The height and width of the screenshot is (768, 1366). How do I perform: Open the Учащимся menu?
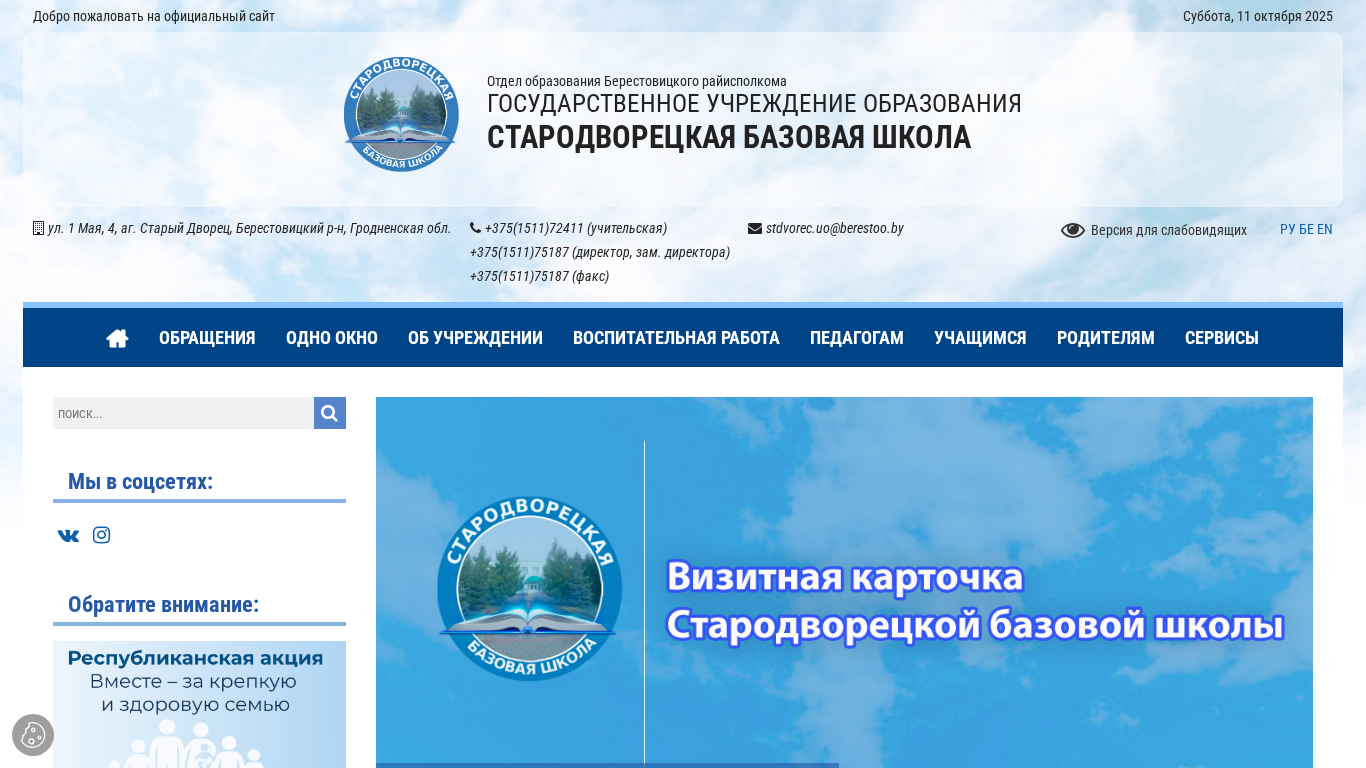980,338
